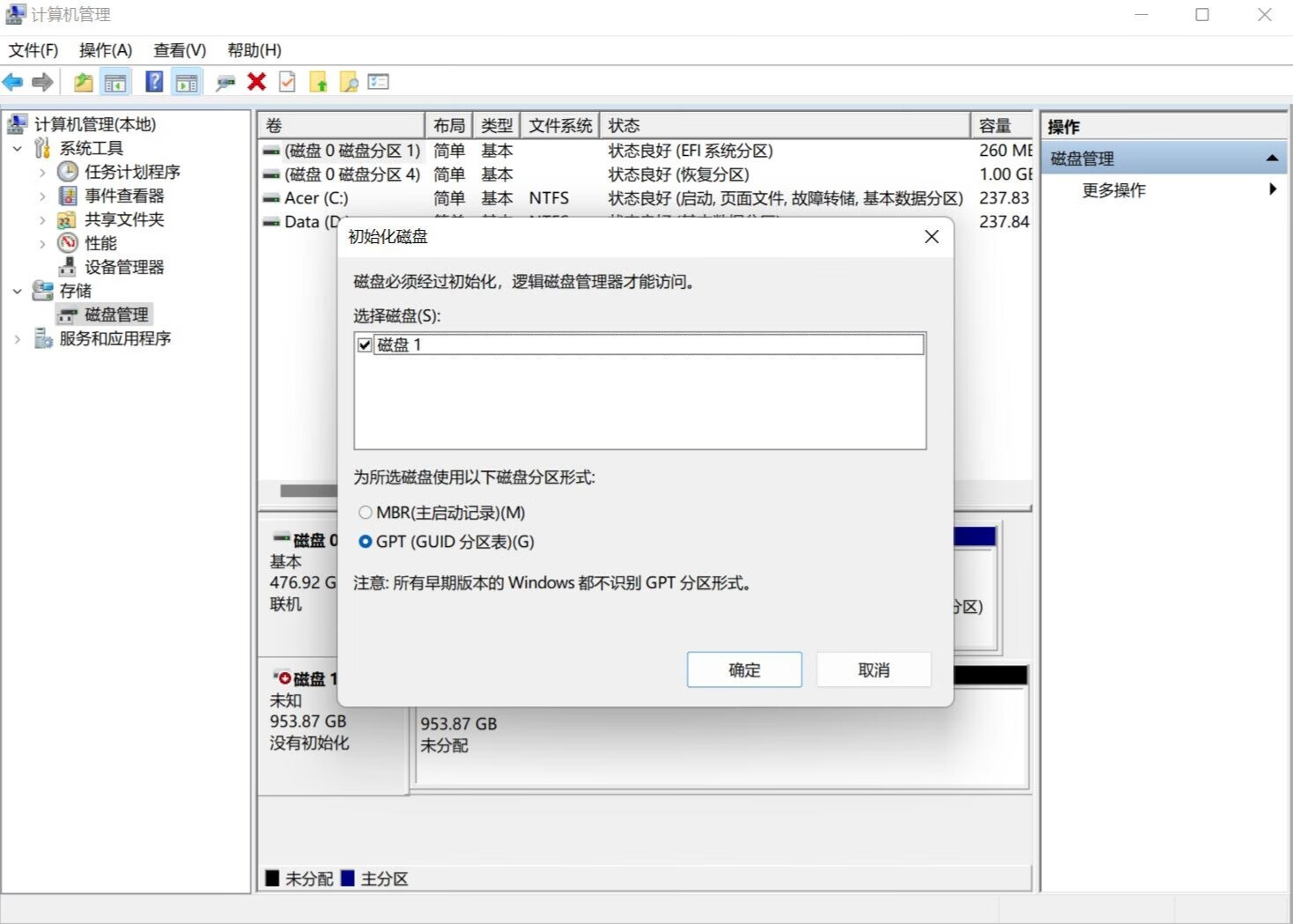This screenshot has width=1293, height=924.
Task: Select the GPT partition style radio button
Action: pyautogui.click(x=366, y=542)
